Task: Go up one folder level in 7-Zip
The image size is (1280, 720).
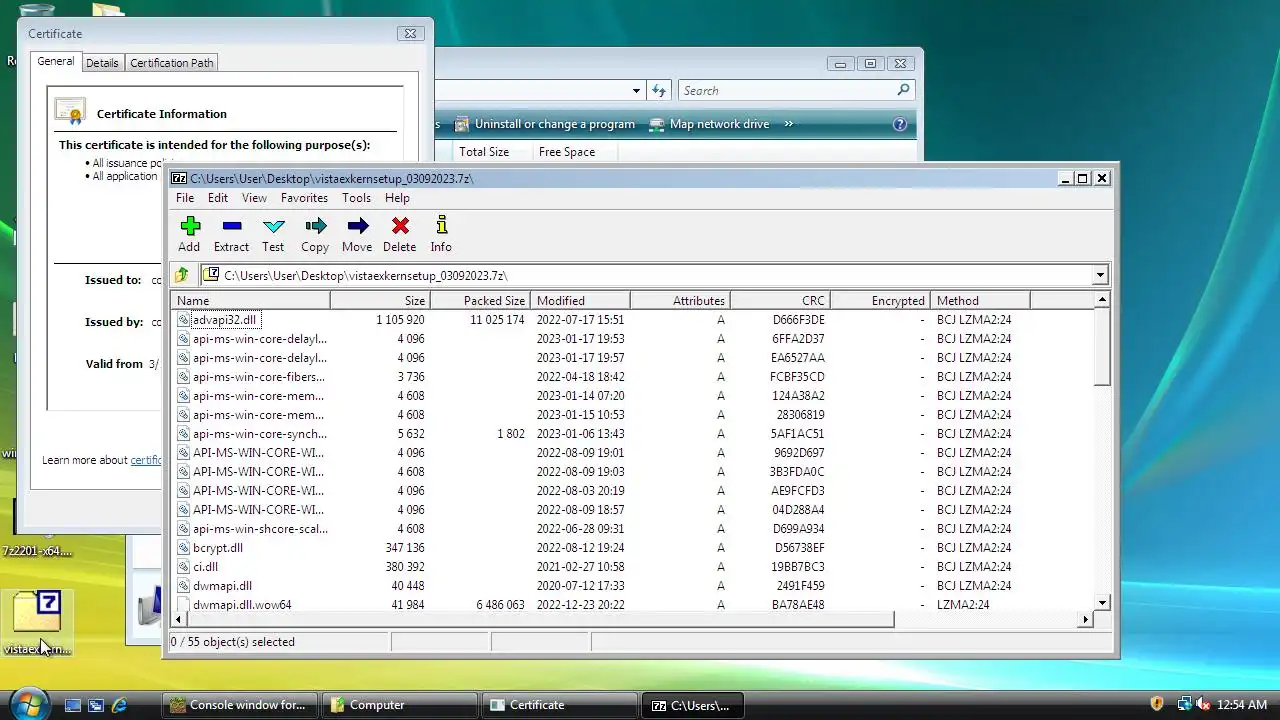Action: pyautogui.click(x=181, y=275)
